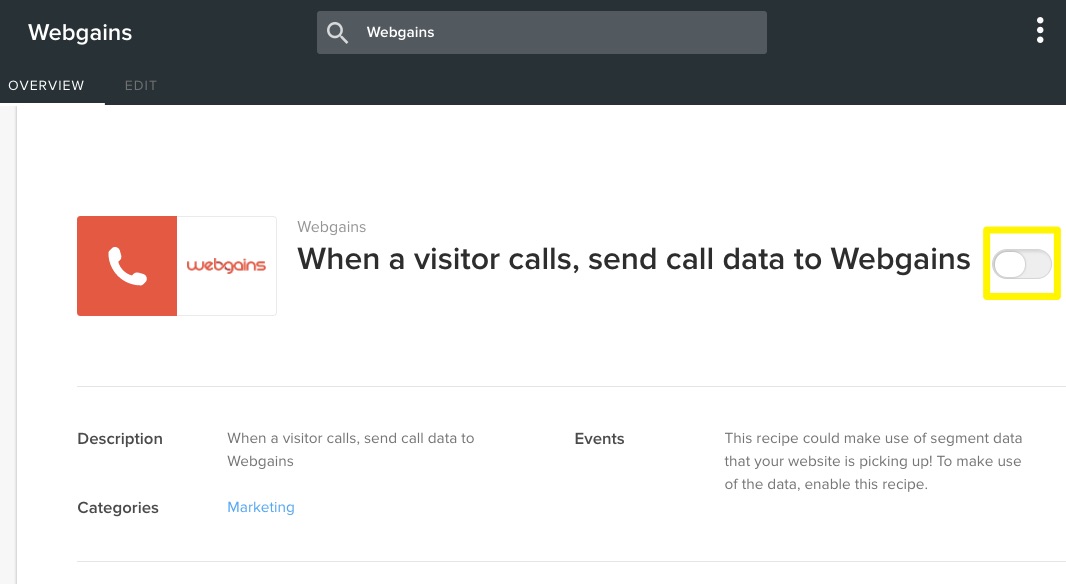Click the Description label
1066x584 pixels.
coord(120,439)
